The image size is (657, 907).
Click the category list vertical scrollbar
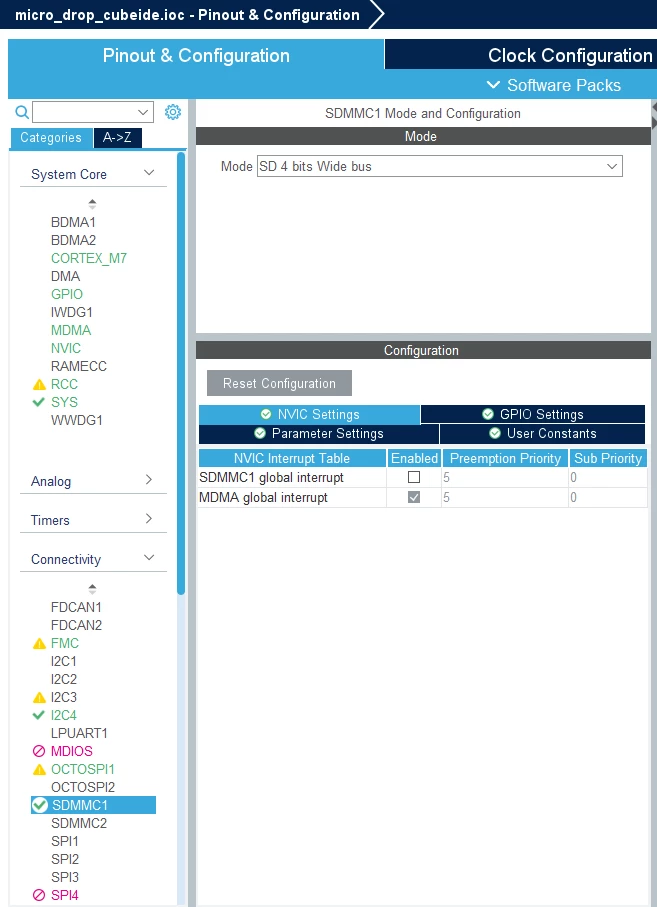181,373
